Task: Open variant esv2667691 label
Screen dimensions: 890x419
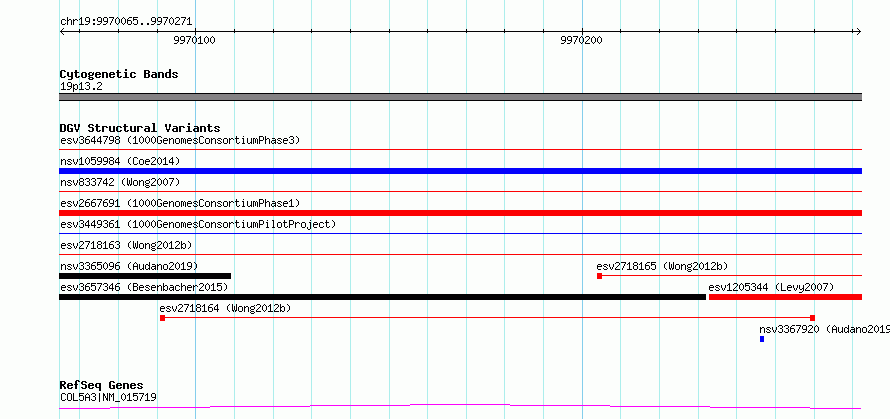Action: [x=180, y=203]
